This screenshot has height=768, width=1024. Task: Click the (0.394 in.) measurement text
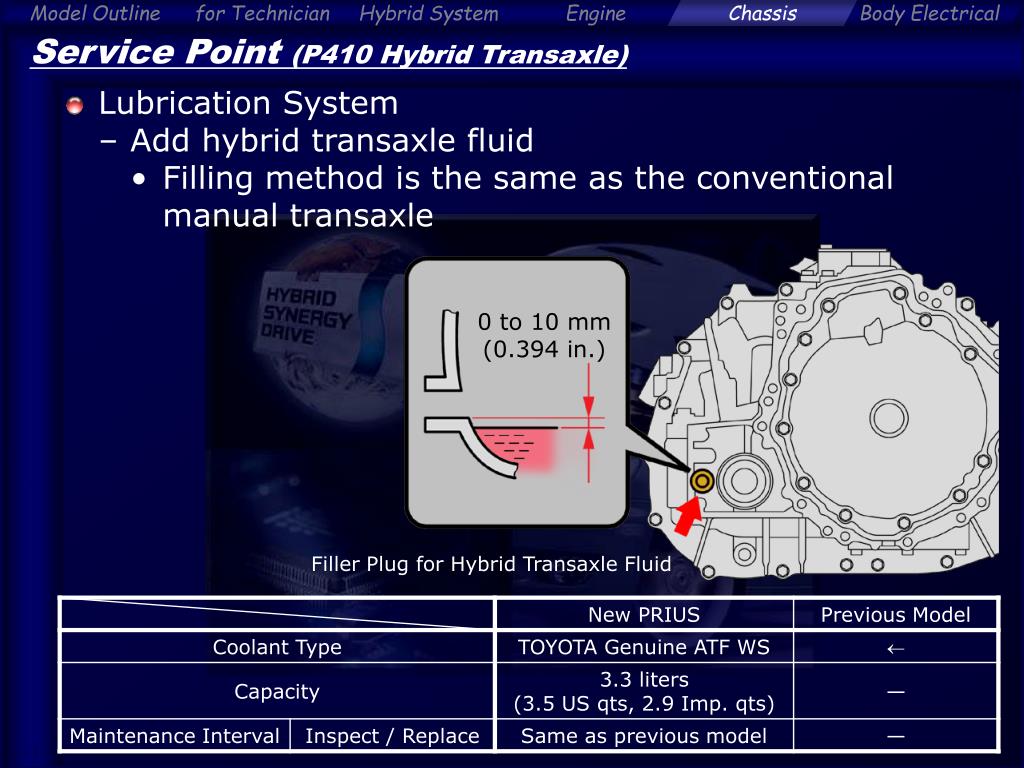point(544,349)
